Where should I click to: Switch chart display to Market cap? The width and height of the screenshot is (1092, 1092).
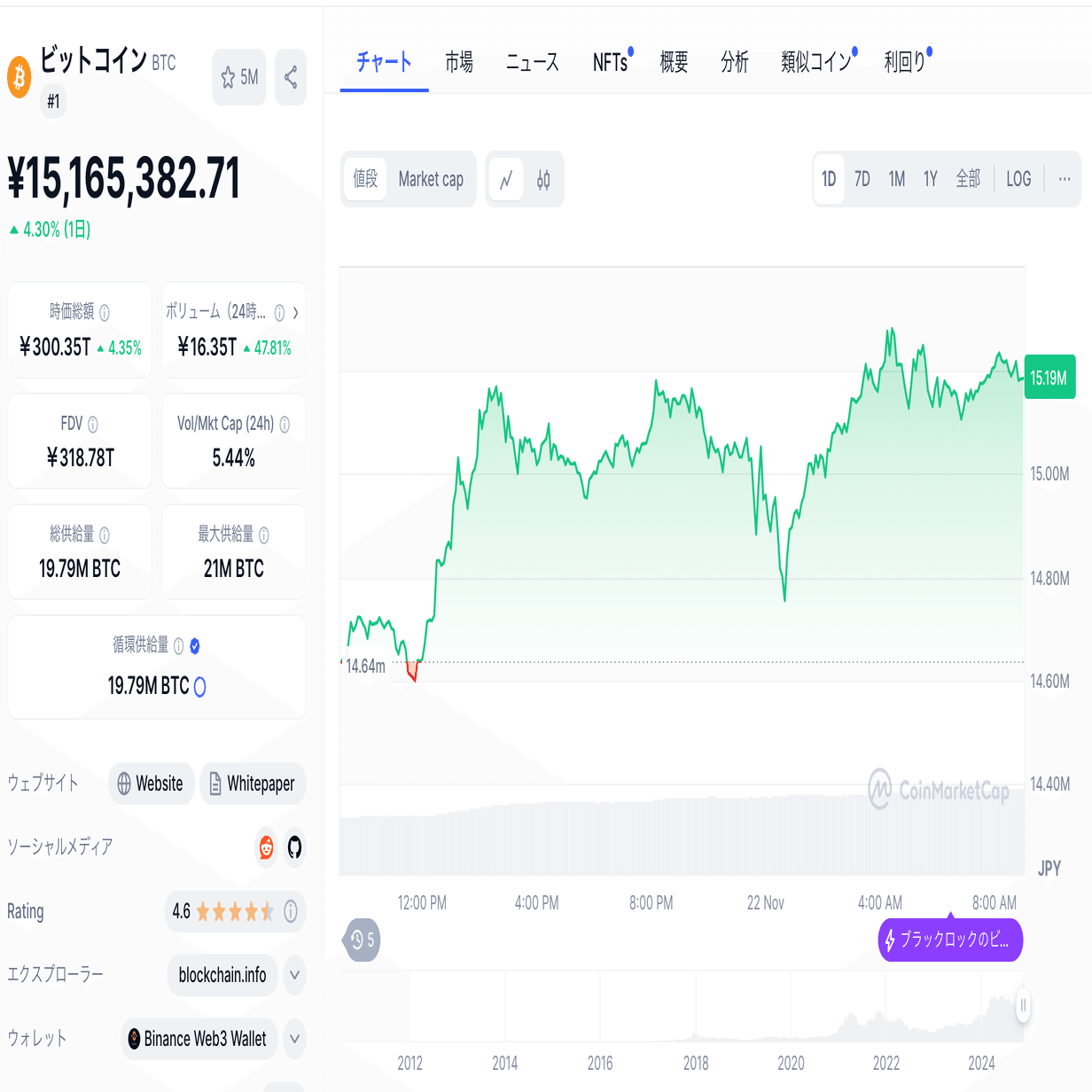point(431,179)
